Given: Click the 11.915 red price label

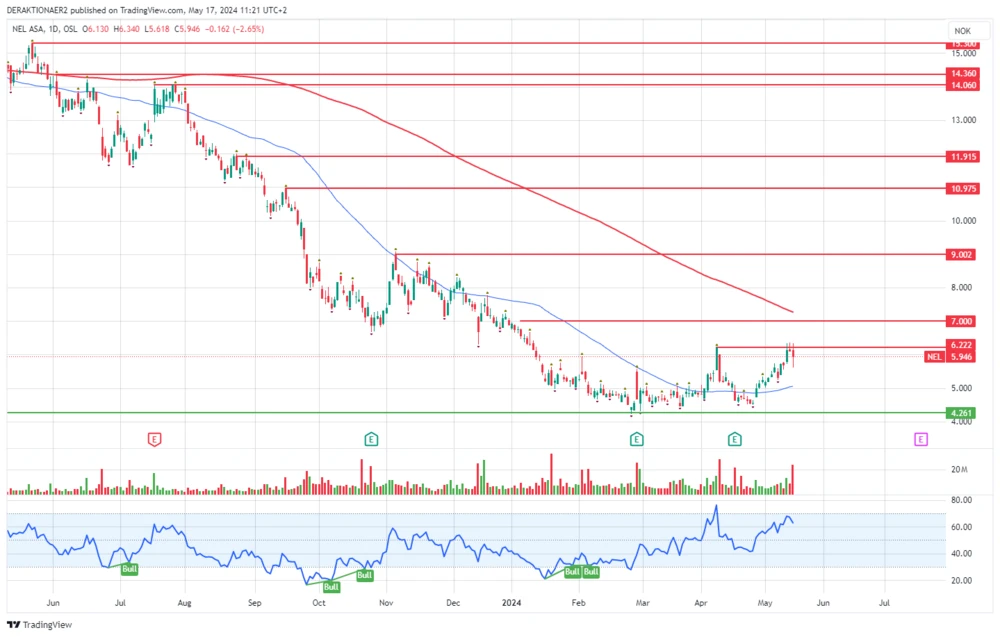Looking at the screenshot, I should (963, 156).
